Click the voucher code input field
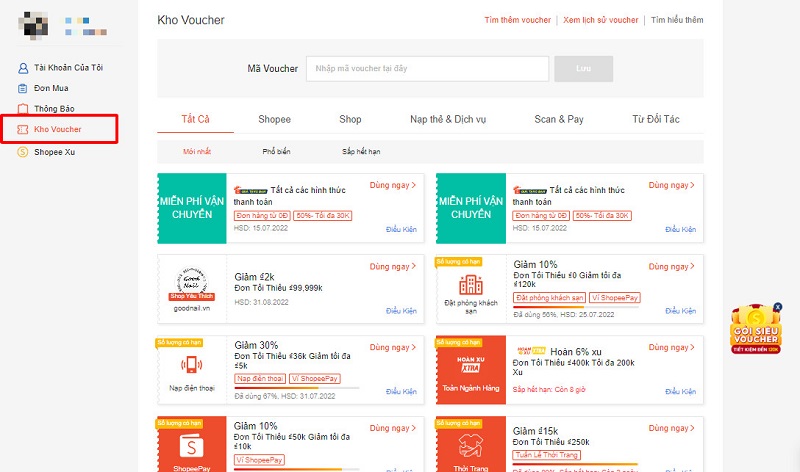 pos(427,69)
